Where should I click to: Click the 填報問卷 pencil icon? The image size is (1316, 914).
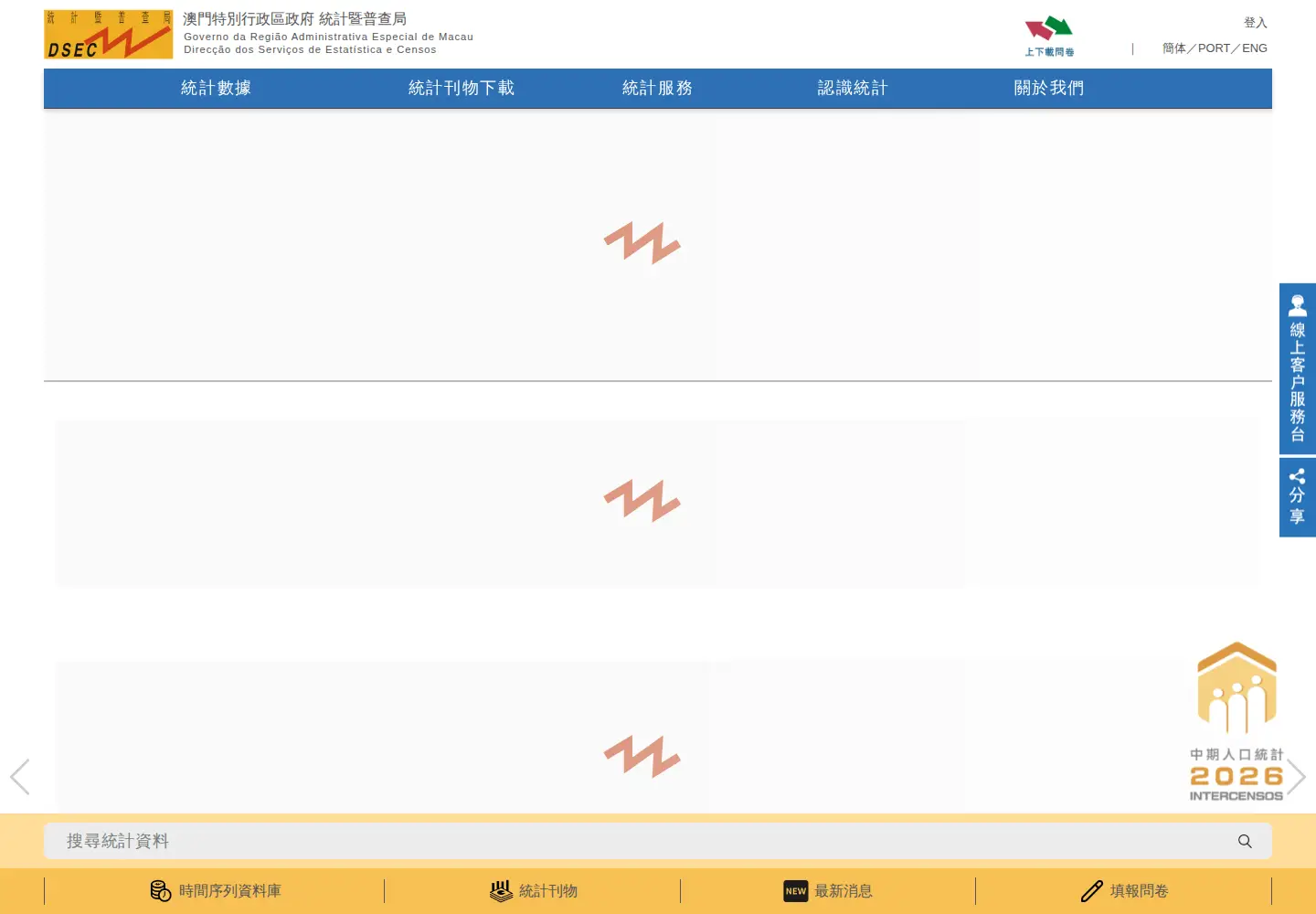1092,890
